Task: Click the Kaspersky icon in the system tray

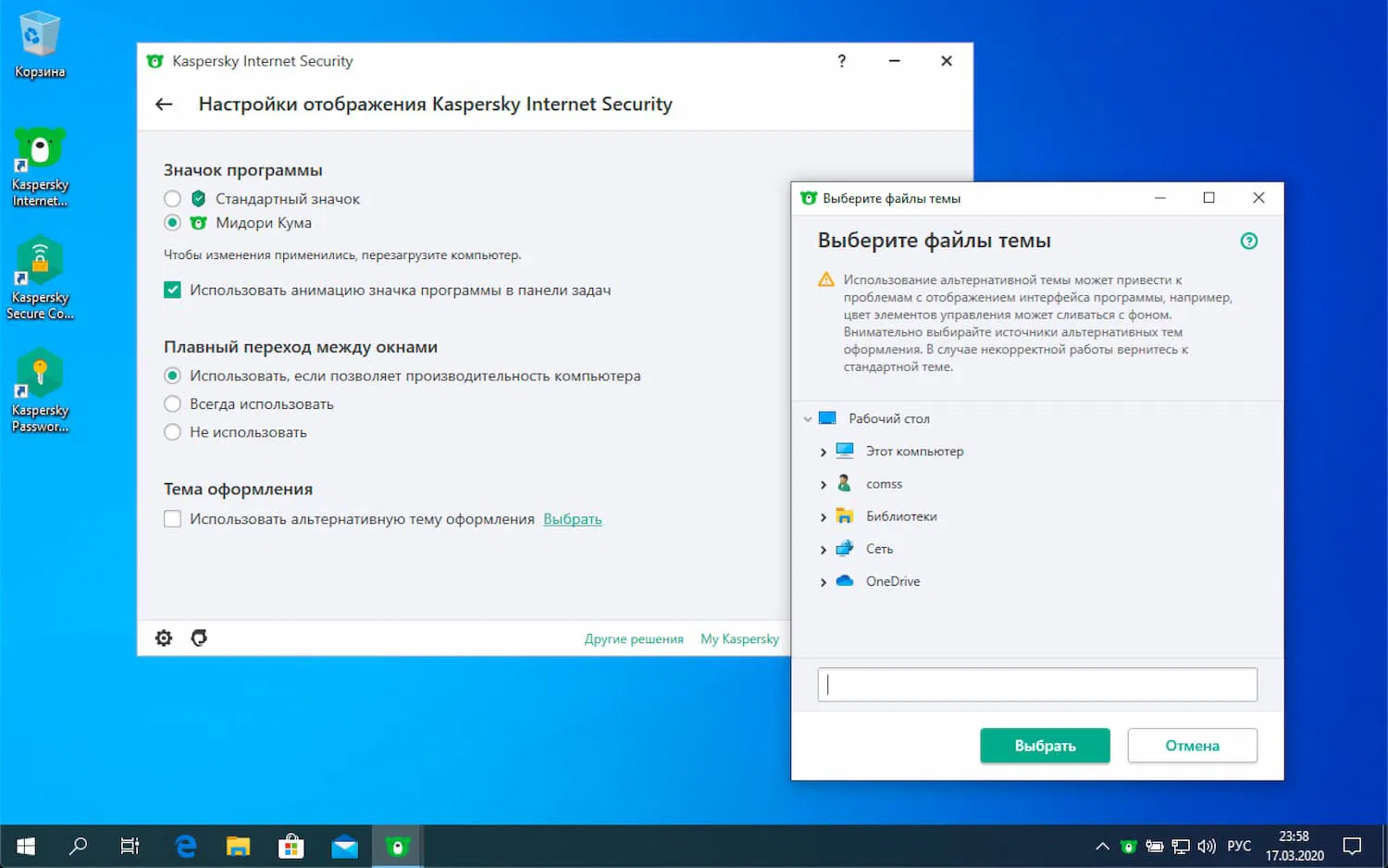Action: tap(1130, 845)
